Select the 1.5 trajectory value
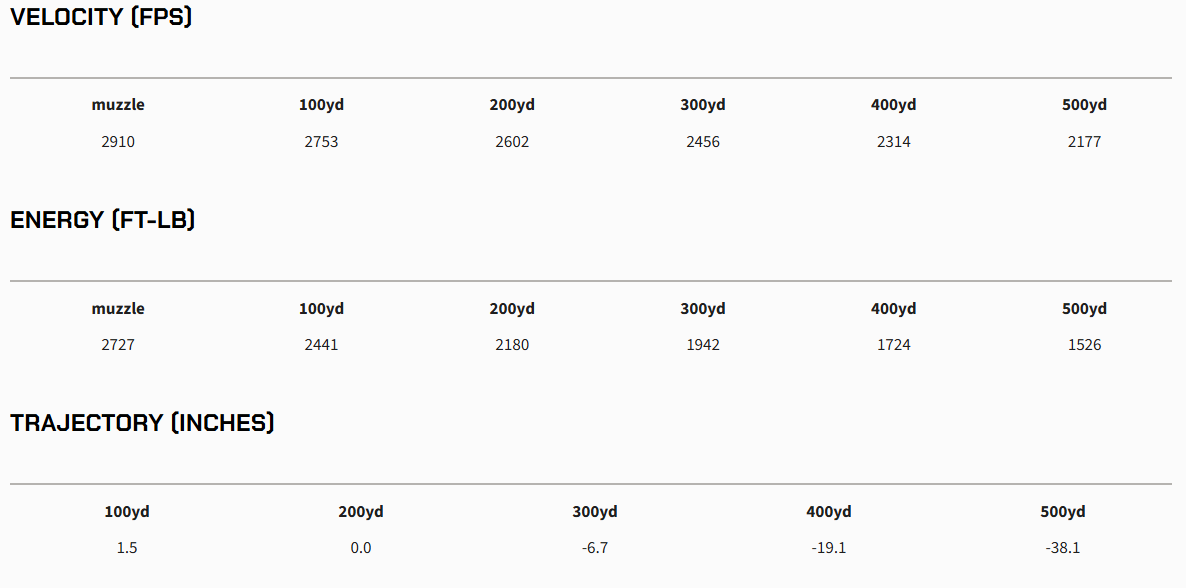This screenshot has width=1186, height=588. click(x=127, y=548)
